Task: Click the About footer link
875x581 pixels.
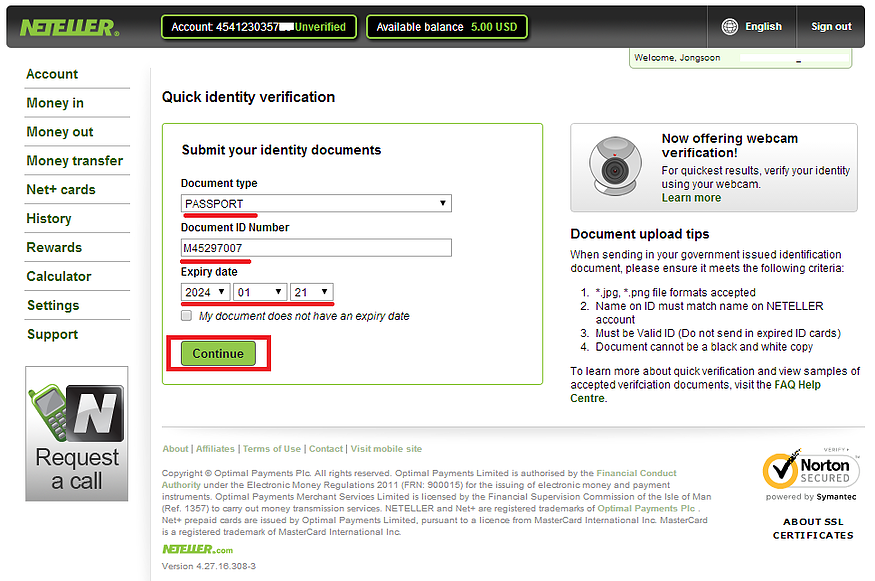Action: tap(175, 449)
